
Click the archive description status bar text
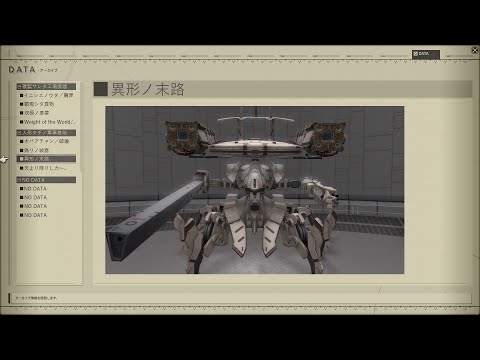point(37,298)
